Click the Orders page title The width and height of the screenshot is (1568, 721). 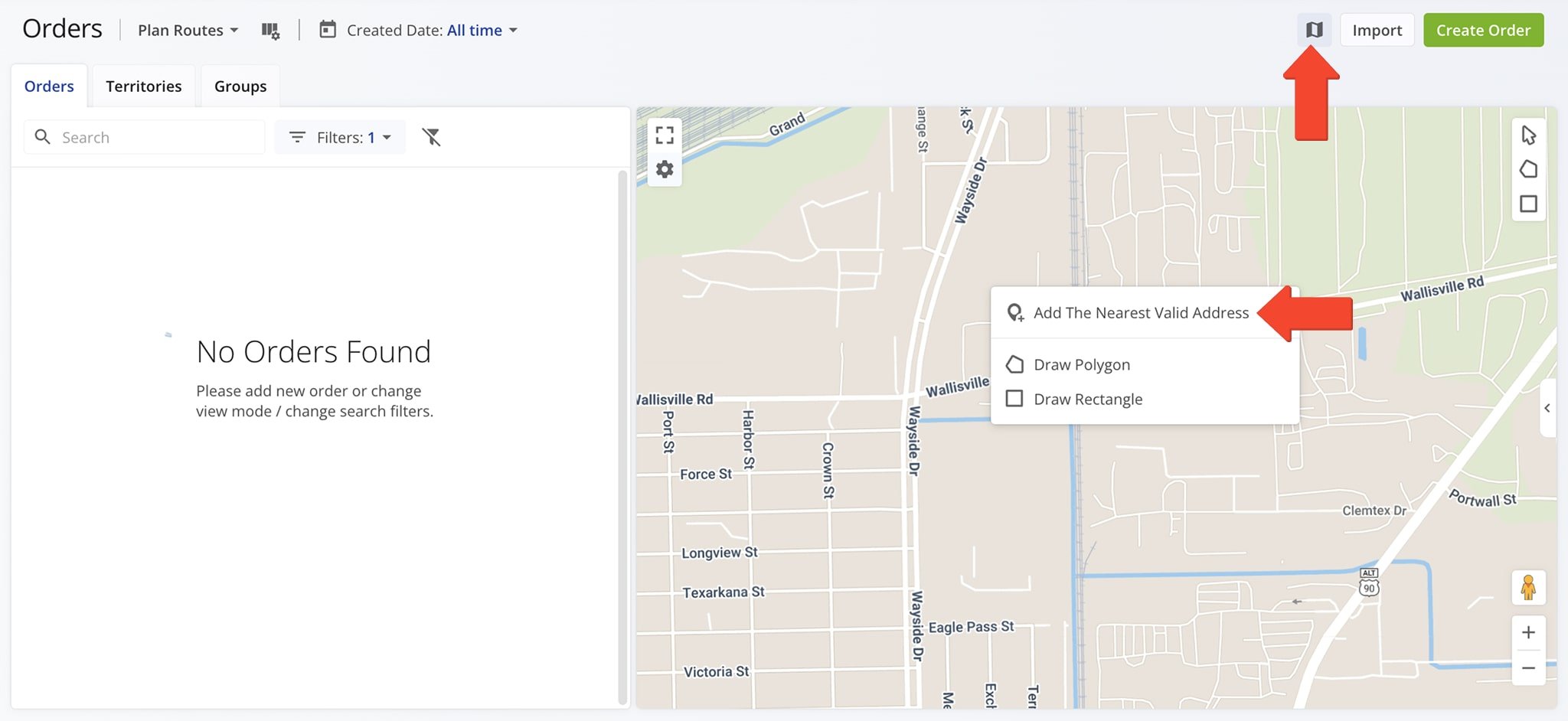pos(62,29)
